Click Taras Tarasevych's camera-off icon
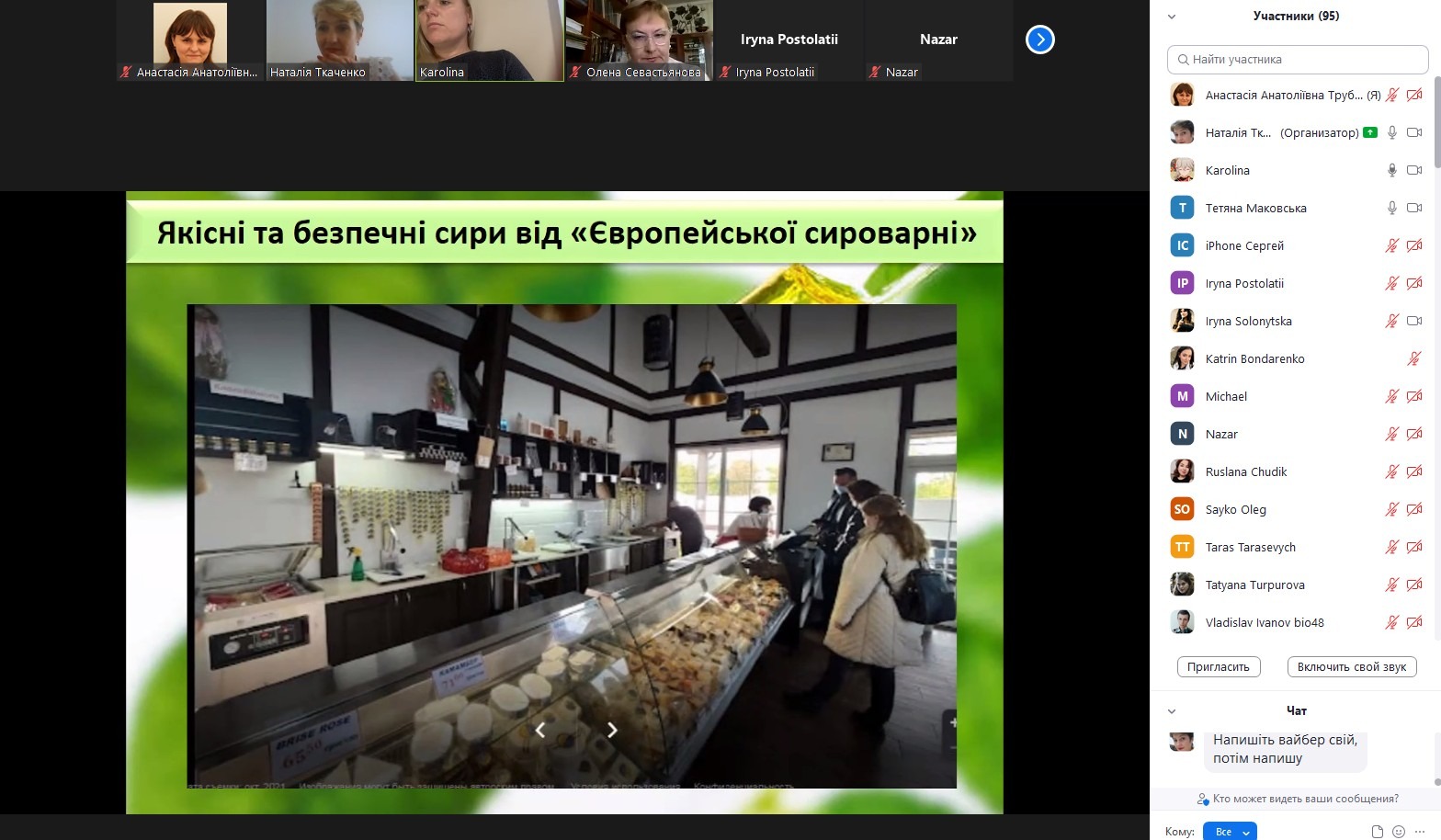 pyautogui.click(x=1414, y=547)
